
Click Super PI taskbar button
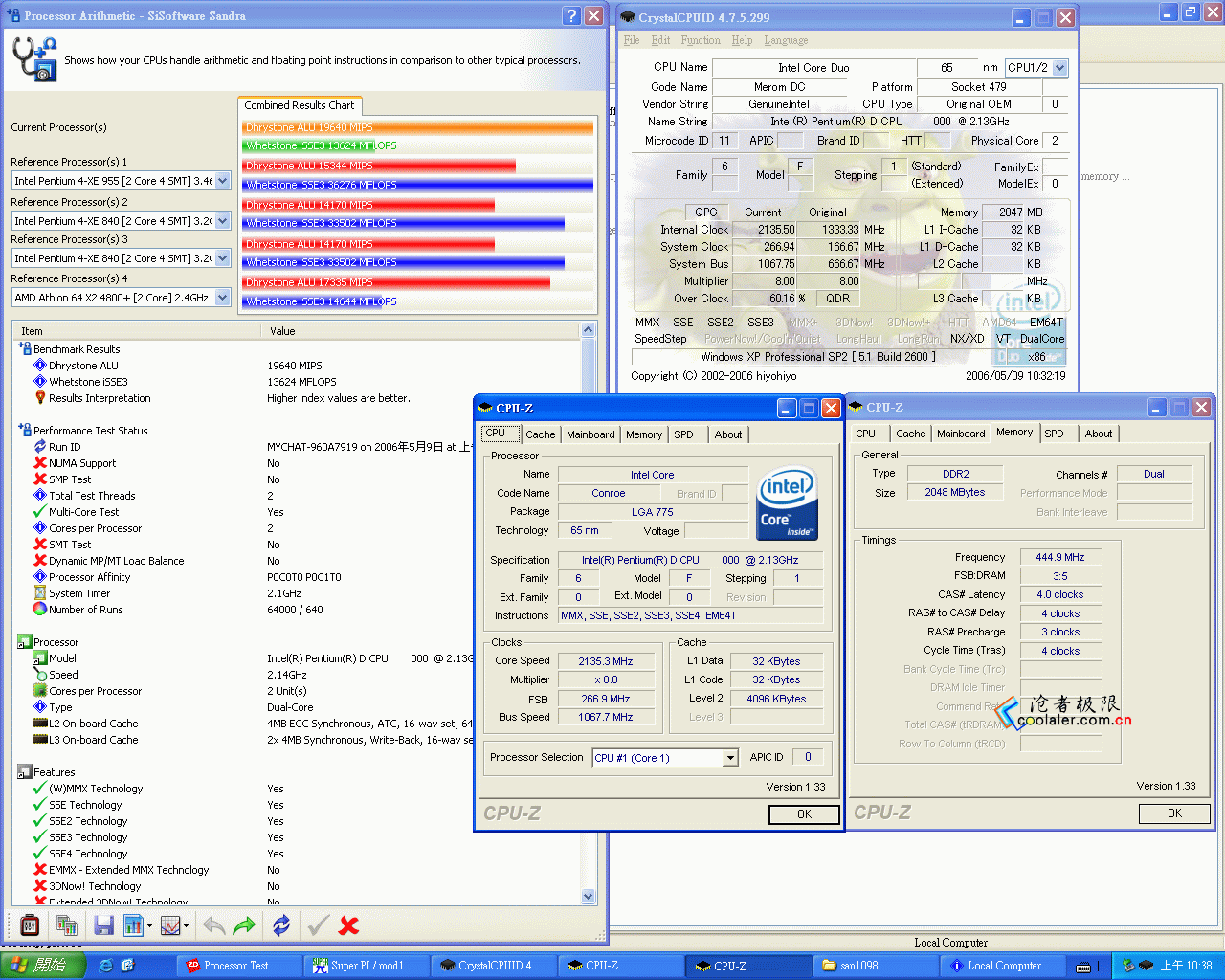pyautogui.click(x=366, y=966)
